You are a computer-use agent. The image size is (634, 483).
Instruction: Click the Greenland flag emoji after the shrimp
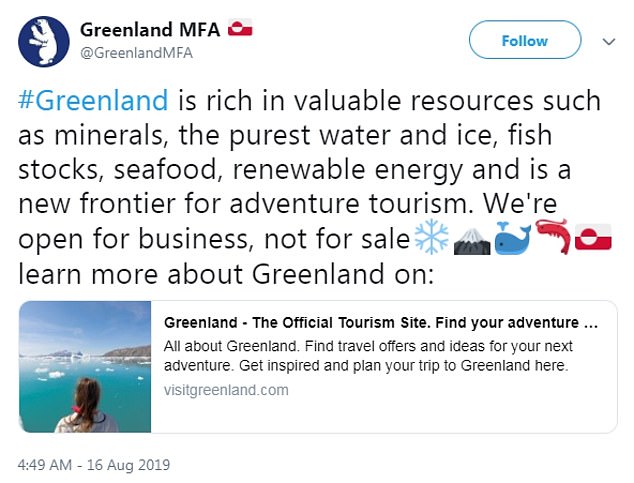pyautogui.click(x=593, y=237)
